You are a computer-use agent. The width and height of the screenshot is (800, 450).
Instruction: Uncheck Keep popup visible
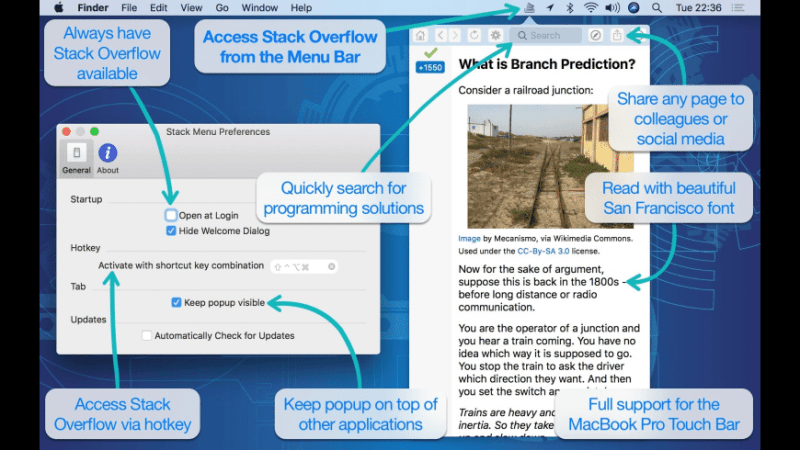[x=176, y=303]
